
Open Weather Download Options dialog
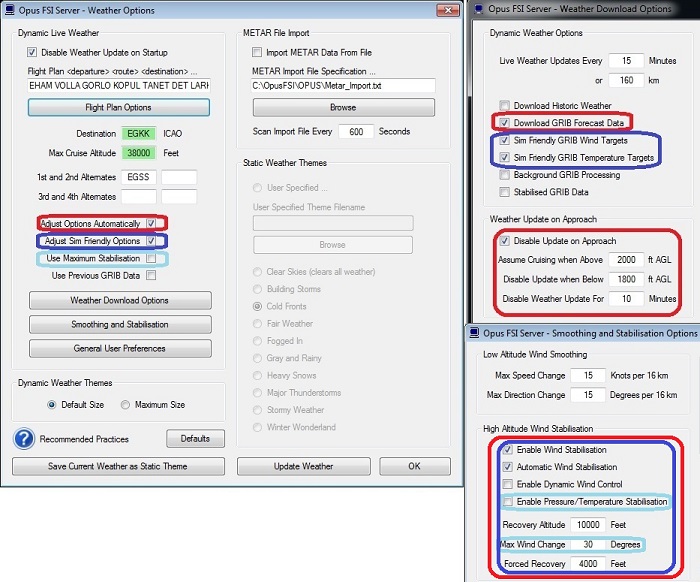point(120,300)
